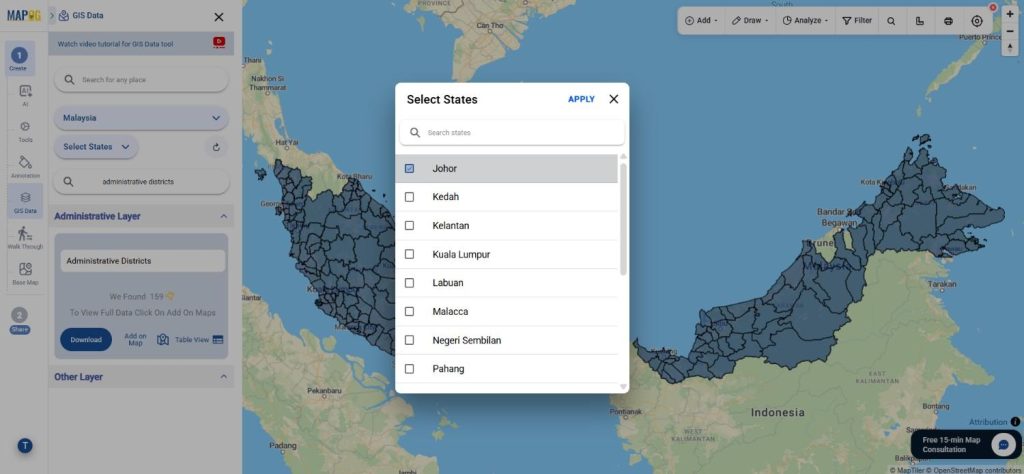
Task: Open the Analyze menu
Action: pos(805,21)
